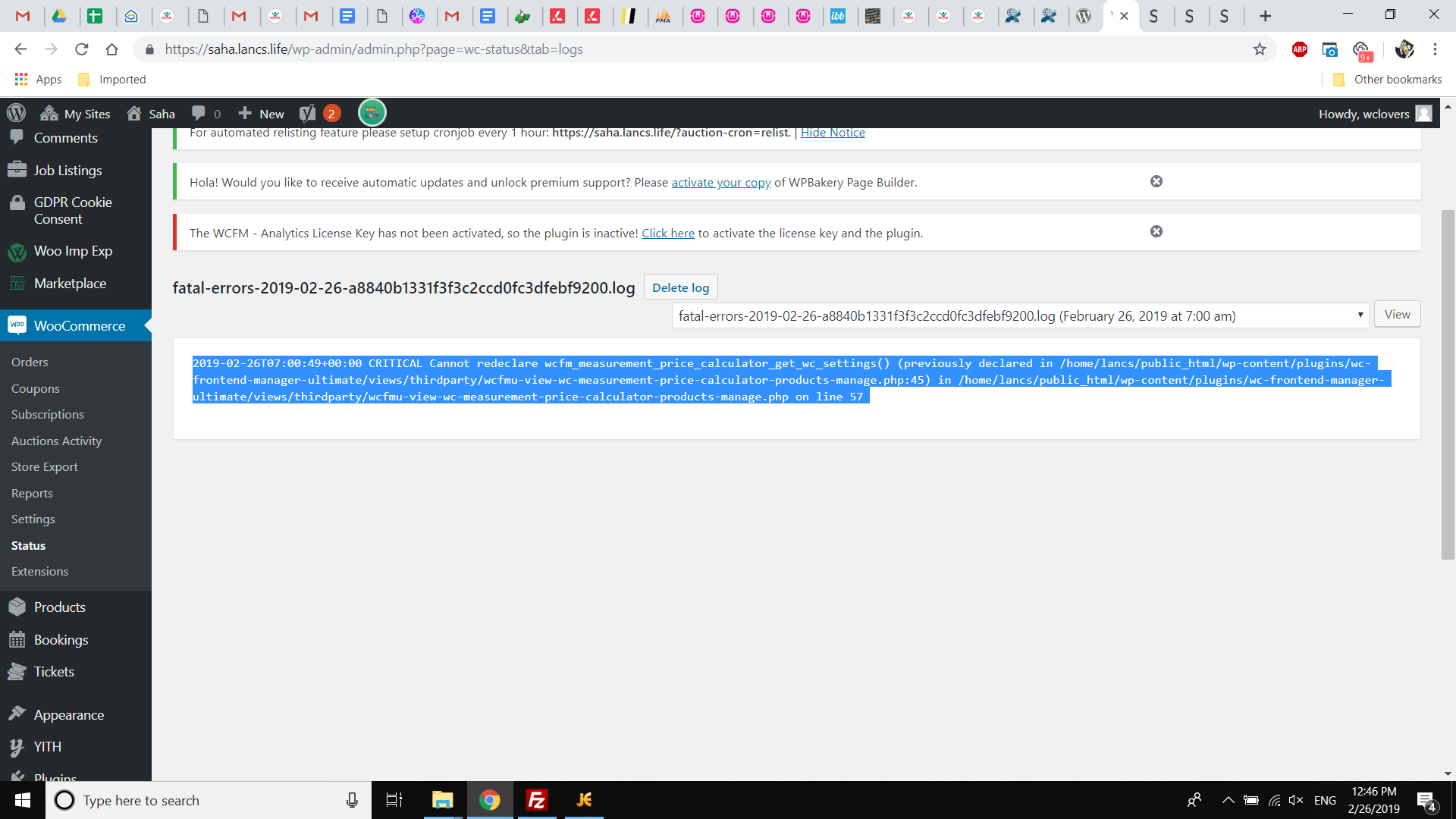Click the Windows taskbar search box
Image resolution: width=1456 pixels, height=819 pixels.
[x=209, y=800]
